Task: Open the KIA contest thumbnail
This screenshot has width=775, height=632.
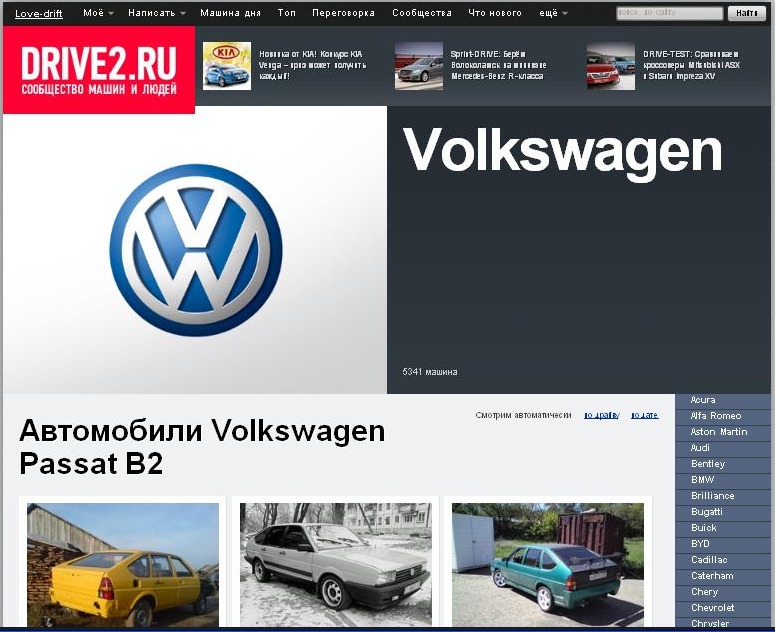Action: 227,66
